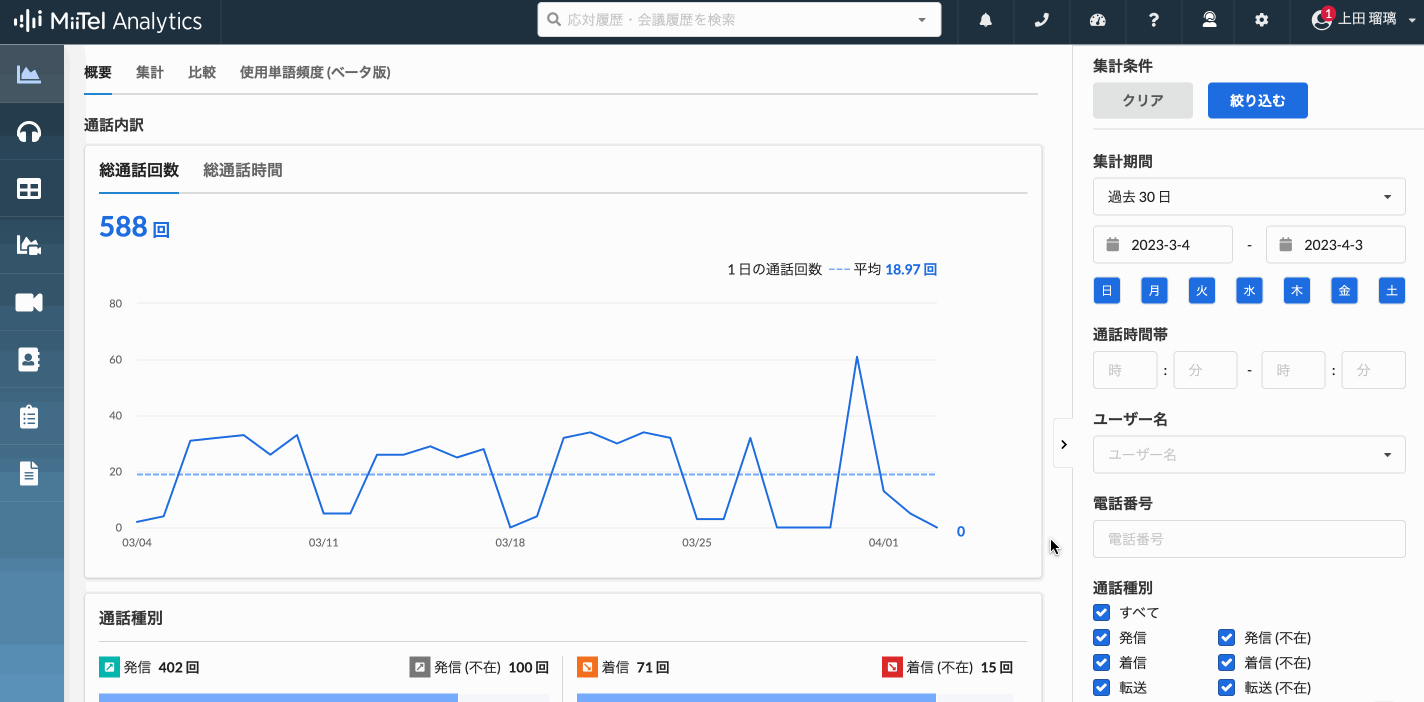Toggle the すべて checkbox

(1102, 612)
